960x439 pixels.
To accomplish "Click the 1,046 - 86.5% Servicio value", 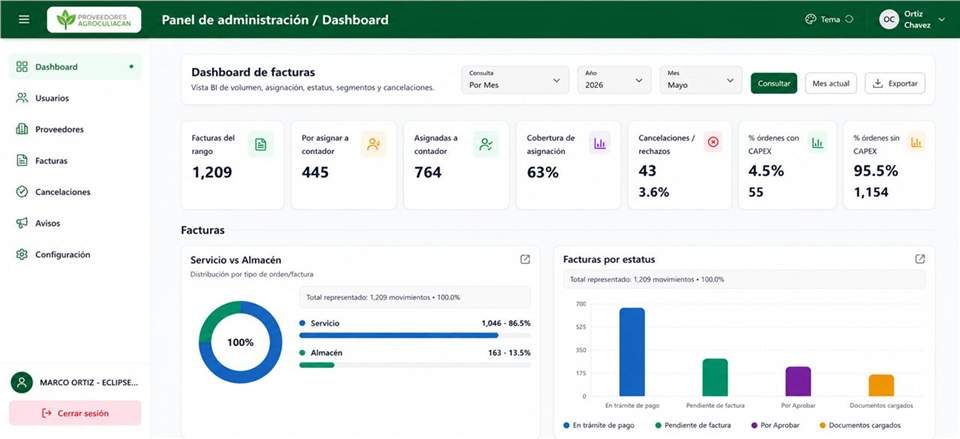I will pos(506,323).
